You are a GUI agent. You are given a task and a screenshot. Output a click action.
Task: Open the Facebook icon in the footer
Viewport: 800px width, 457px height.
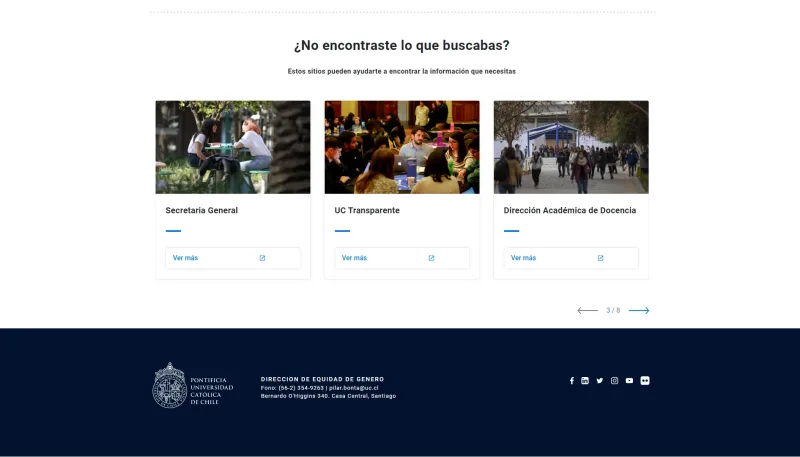(571, 380)
